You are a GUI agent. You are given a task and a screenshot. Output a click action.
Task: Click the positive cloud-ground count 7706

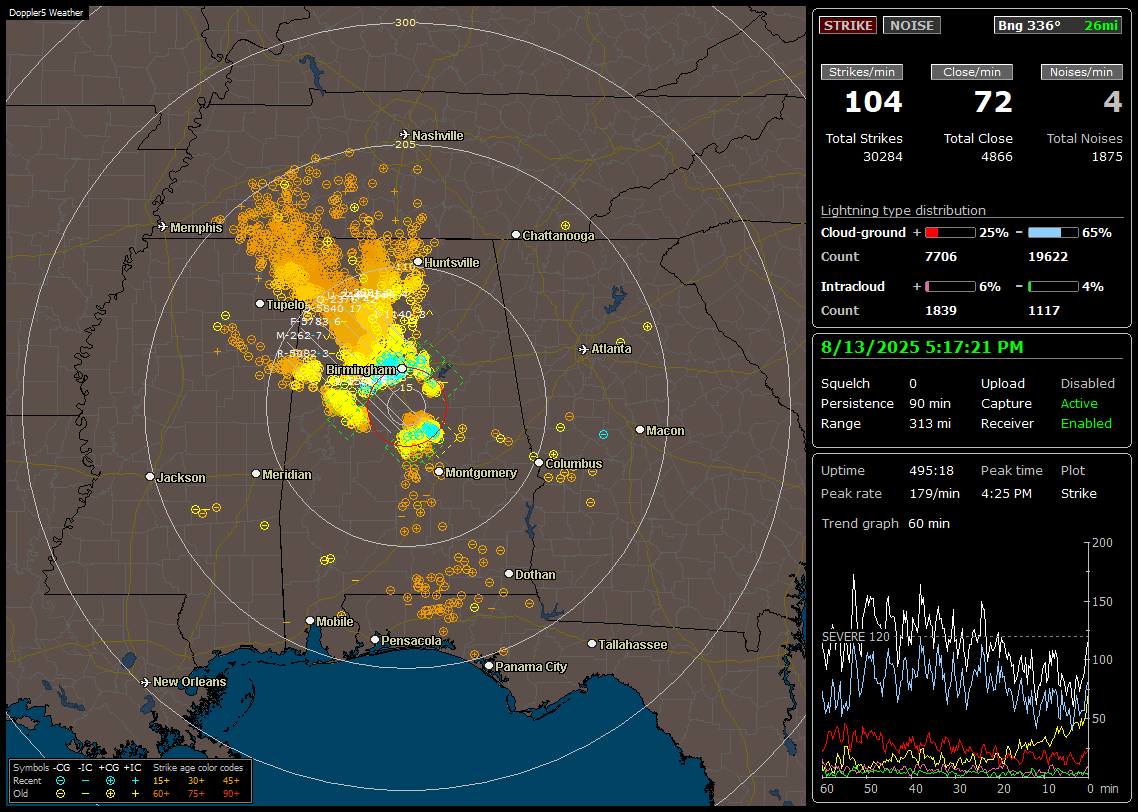coord(941,257)
